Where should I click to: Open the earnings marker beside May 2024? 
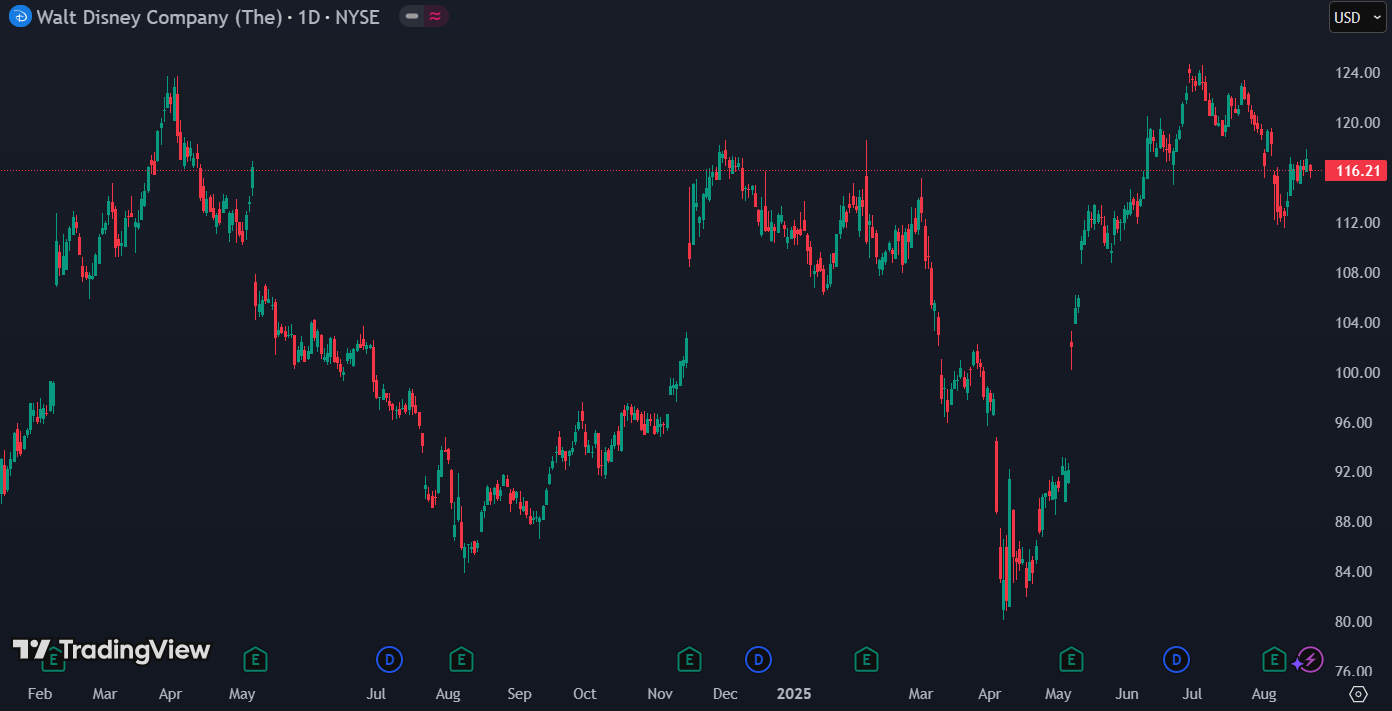pos(256,659)
